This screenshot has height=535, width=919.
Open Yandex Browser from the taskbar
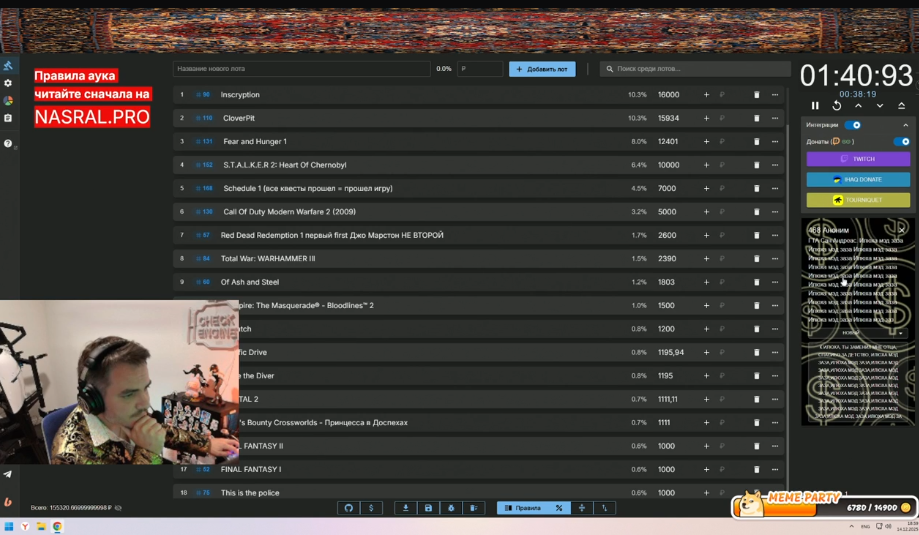(x=25, y=526)
